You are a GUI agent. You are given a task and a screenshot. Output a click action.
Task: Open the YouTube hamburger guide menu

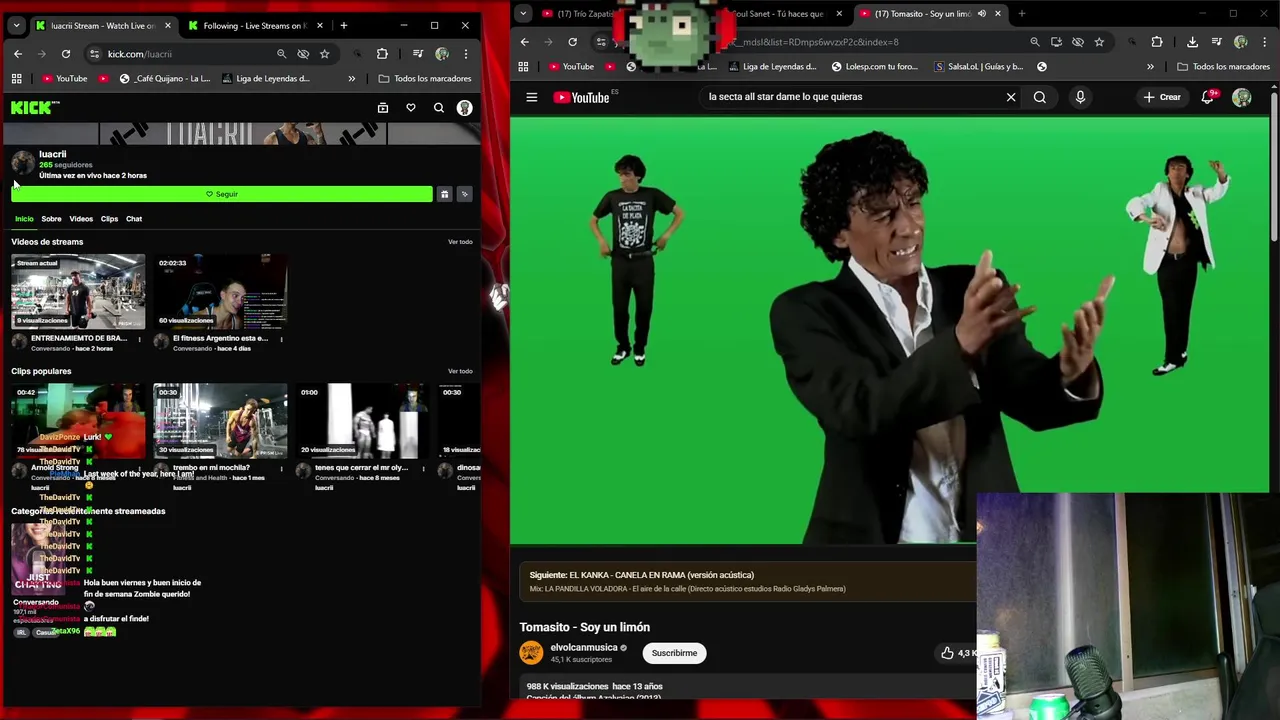532,97
